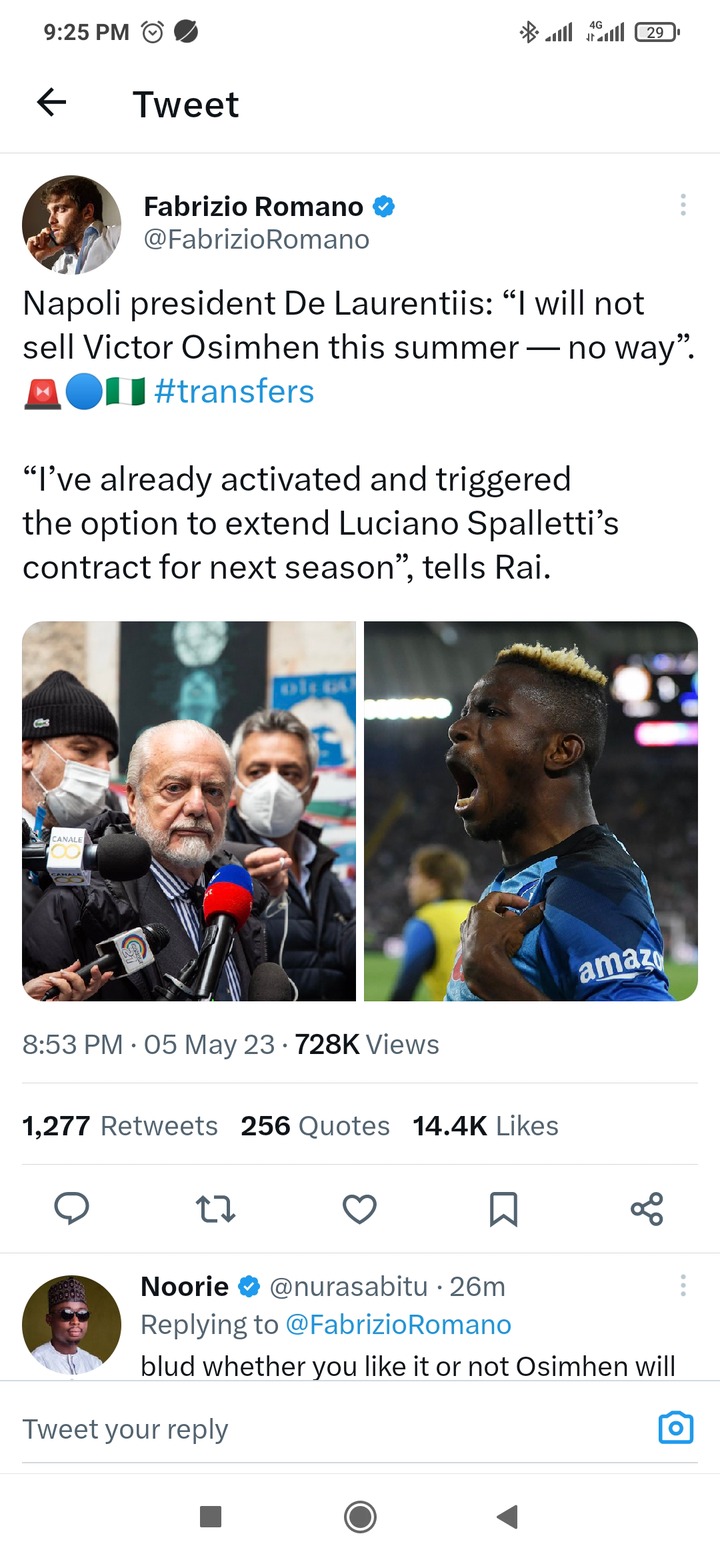720x1560 pixels.
Task: Tap Android home circle button
Action: point(360,1517)
